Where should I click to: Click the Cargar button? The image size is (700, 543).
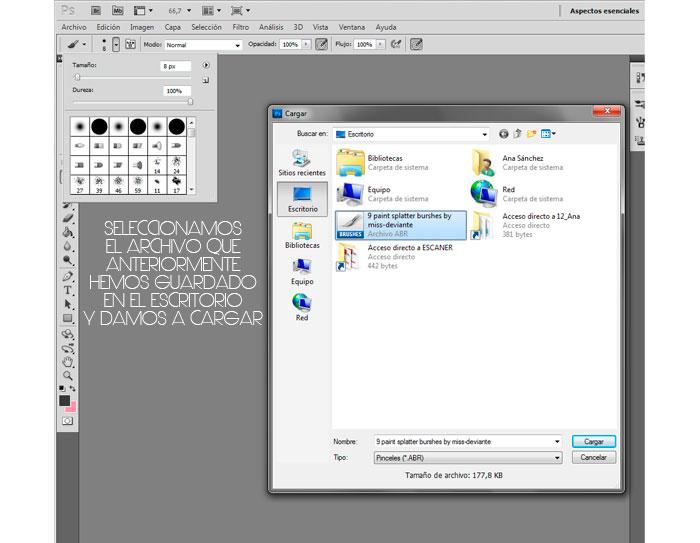(593, 440)
